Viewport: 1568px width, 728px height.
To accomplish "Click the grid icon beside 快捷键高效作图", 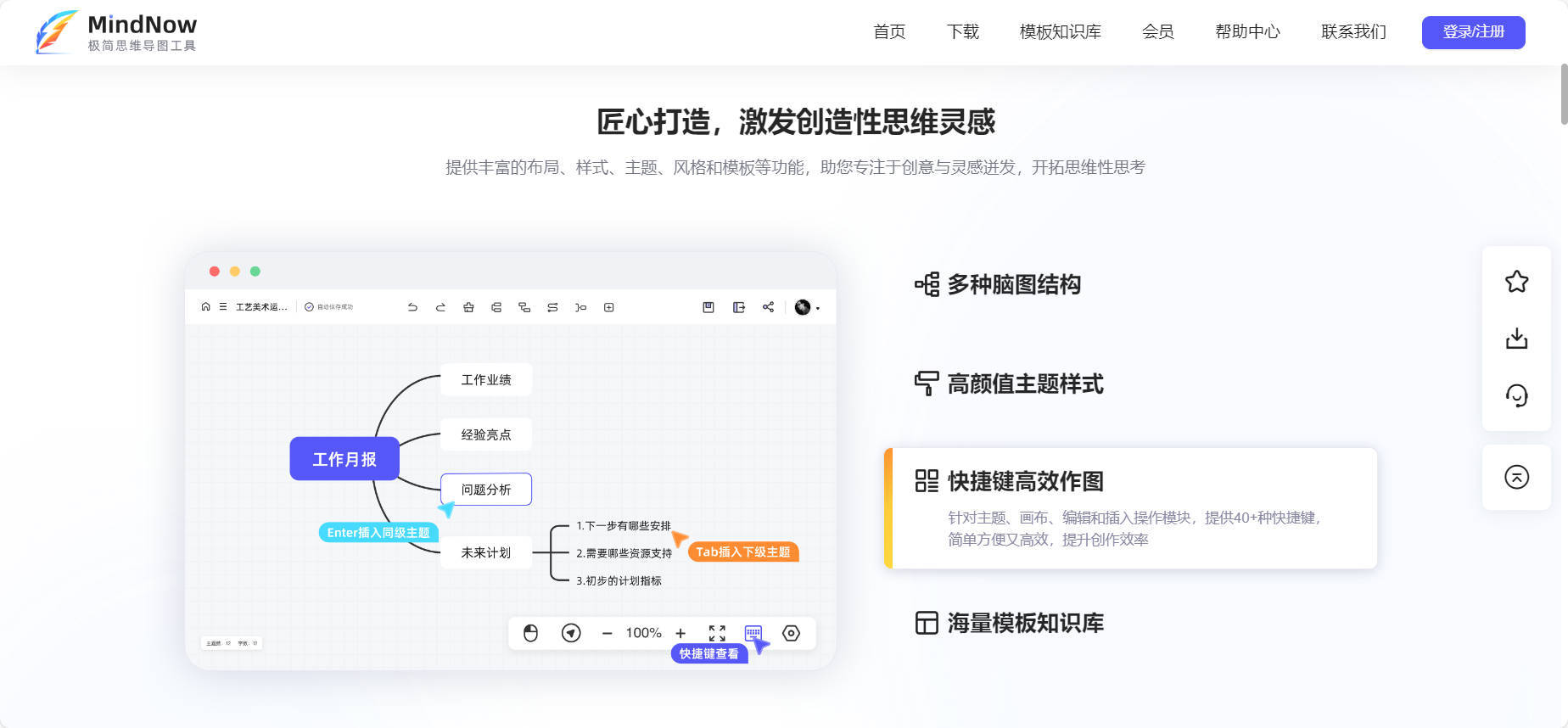I will click(927, 481).
